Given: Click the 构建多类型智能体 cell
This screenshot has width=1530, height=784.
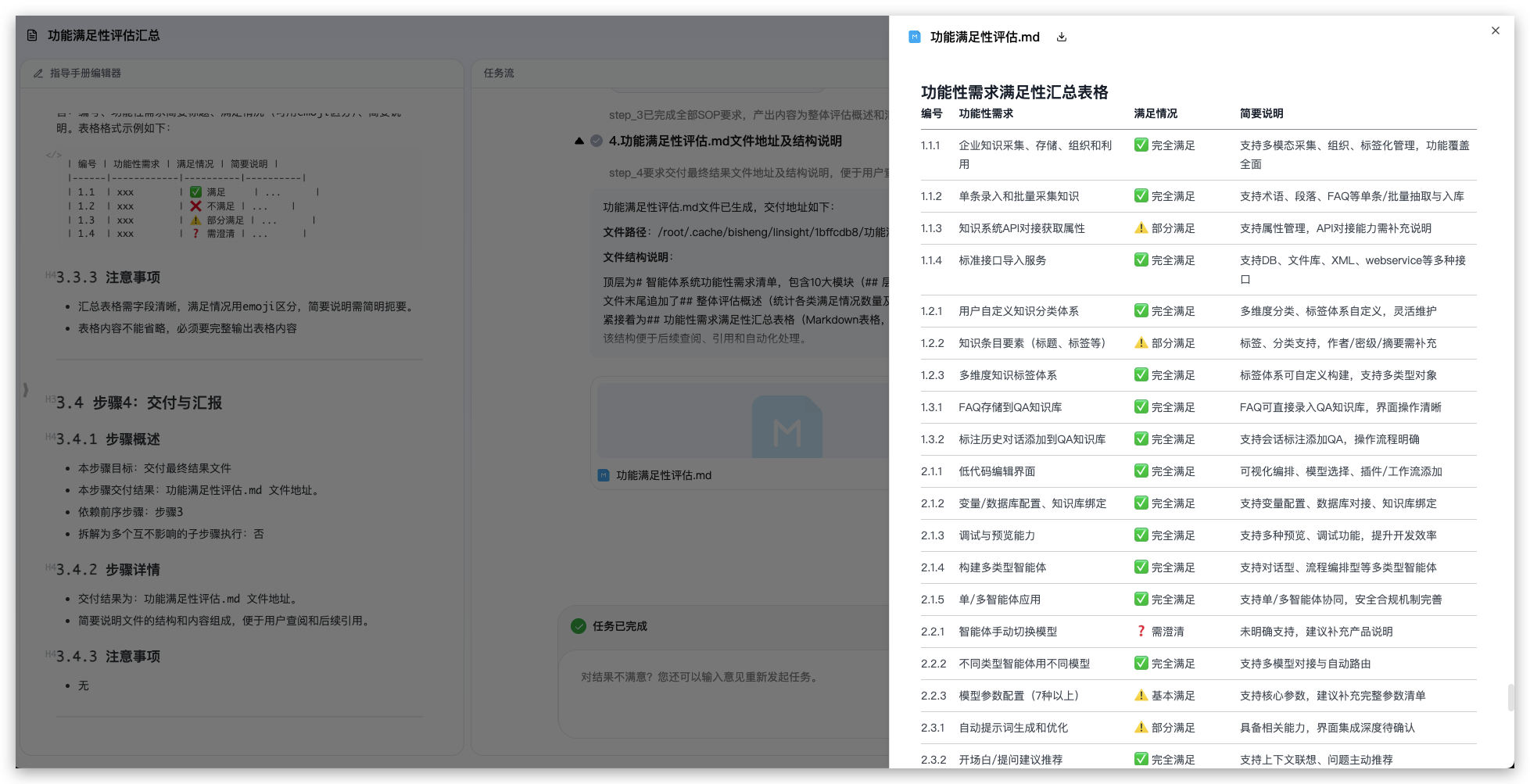Looking at the screenshot, I should [x=1002, y=567].
